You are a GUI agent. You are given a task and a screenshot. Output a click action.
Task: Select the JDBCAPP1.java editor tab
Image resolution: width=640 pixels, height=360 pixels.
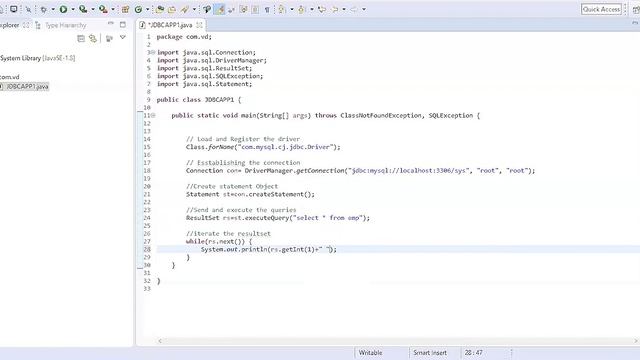click(x=170, y=25)
